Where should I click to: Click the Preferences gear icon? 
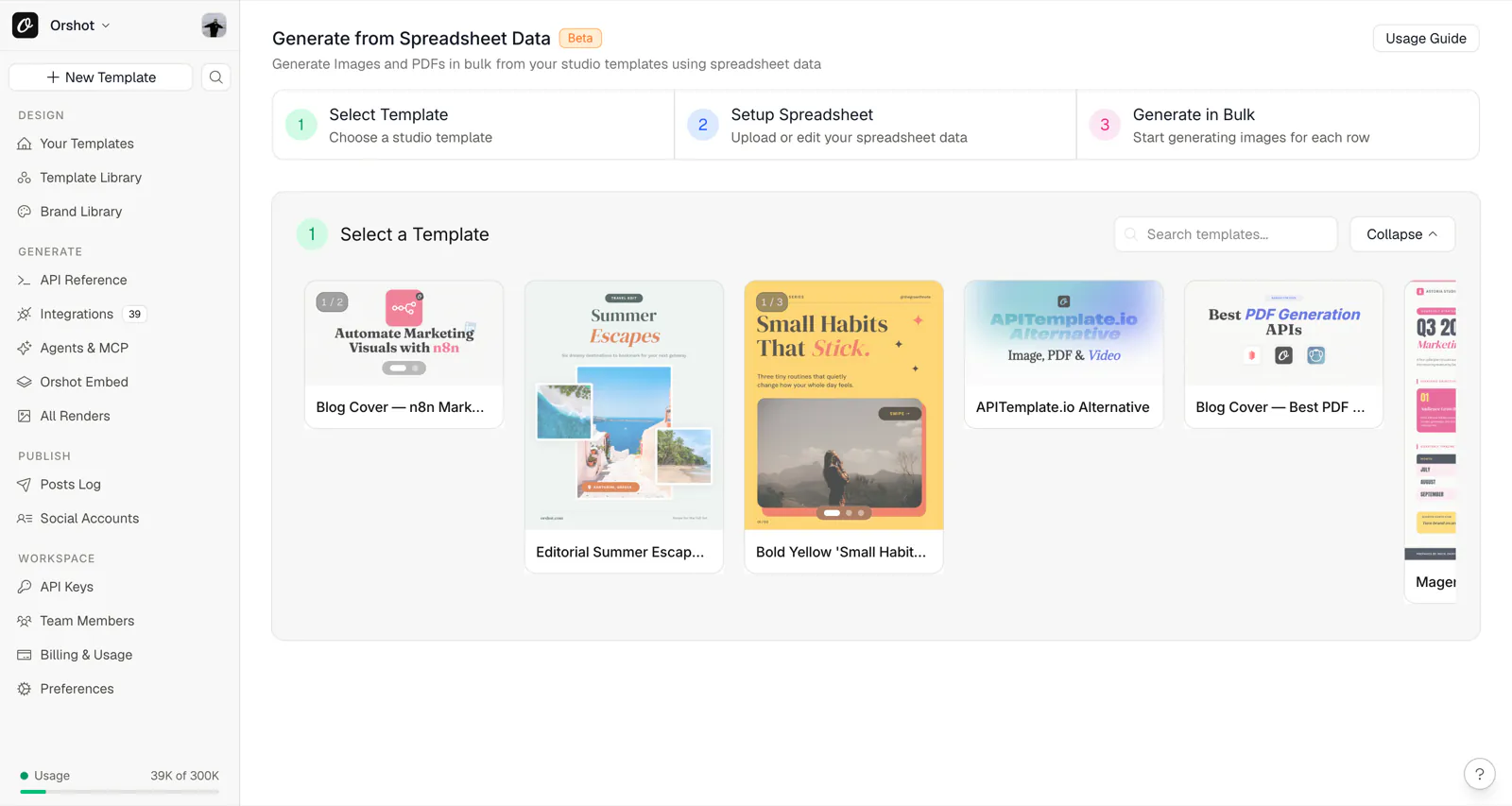coord(25,689)
